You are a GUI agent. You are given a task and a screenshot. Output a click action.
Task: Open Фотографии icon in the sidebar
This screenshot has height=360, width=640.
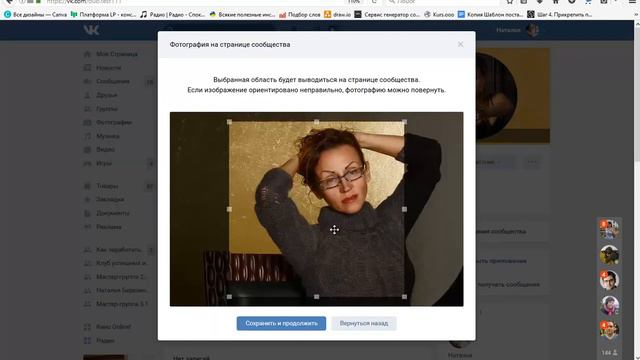point(87,122)
